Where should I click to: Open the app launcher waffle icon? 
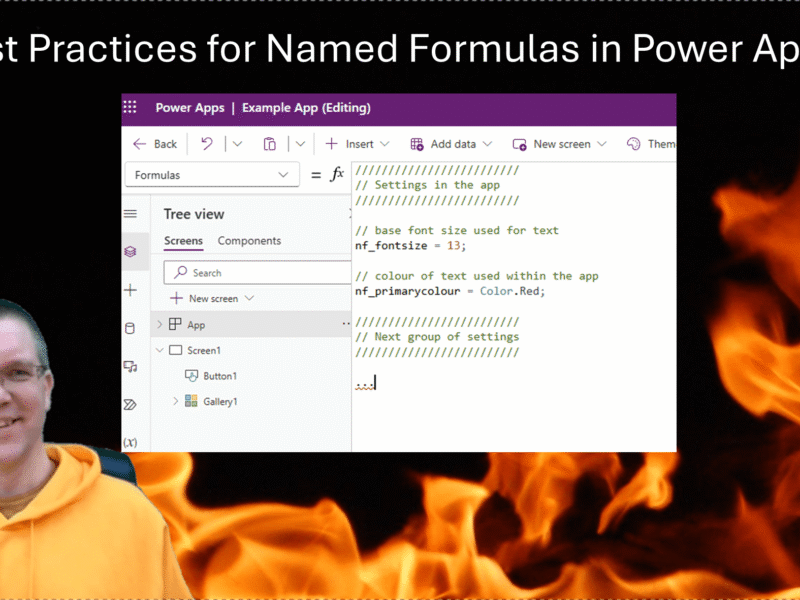(x=130, y=107)
